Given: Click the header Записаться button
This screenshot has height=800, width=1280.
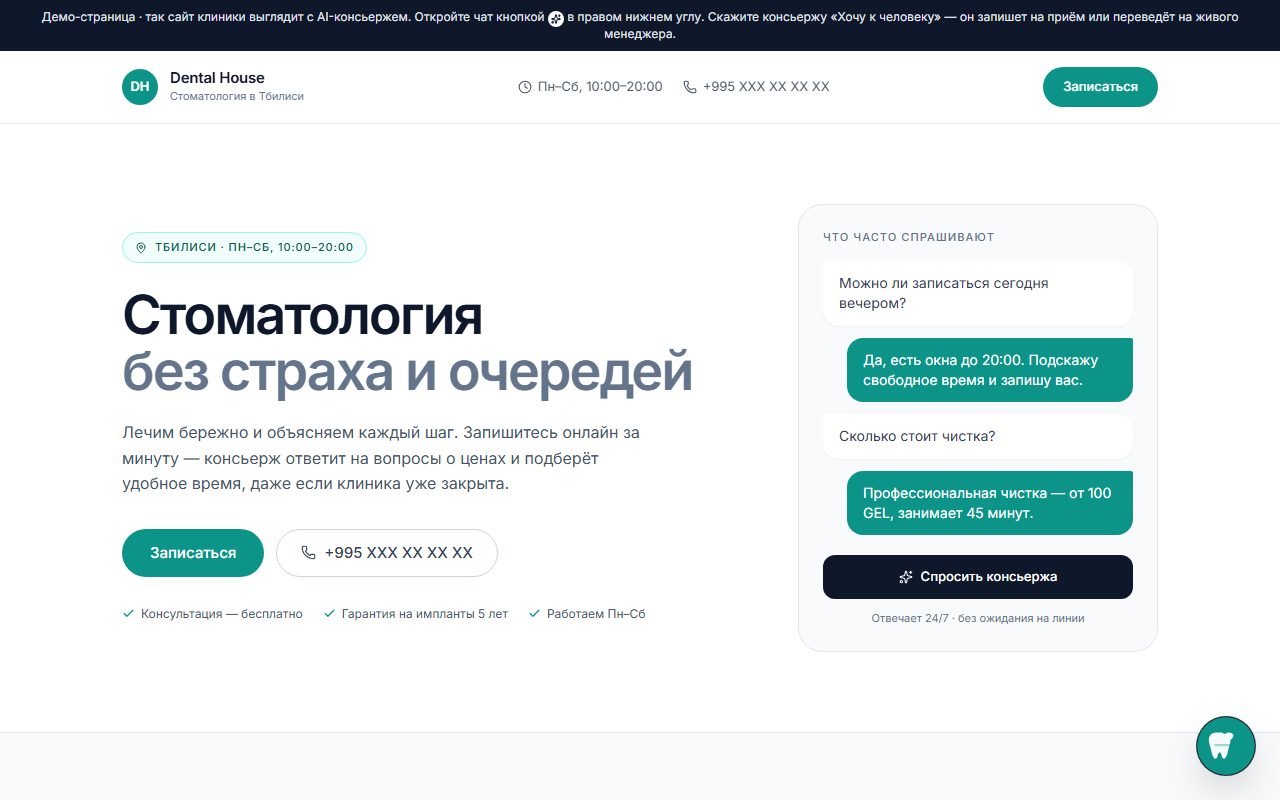Looking at the screenshot, I should click(1100, 87).
